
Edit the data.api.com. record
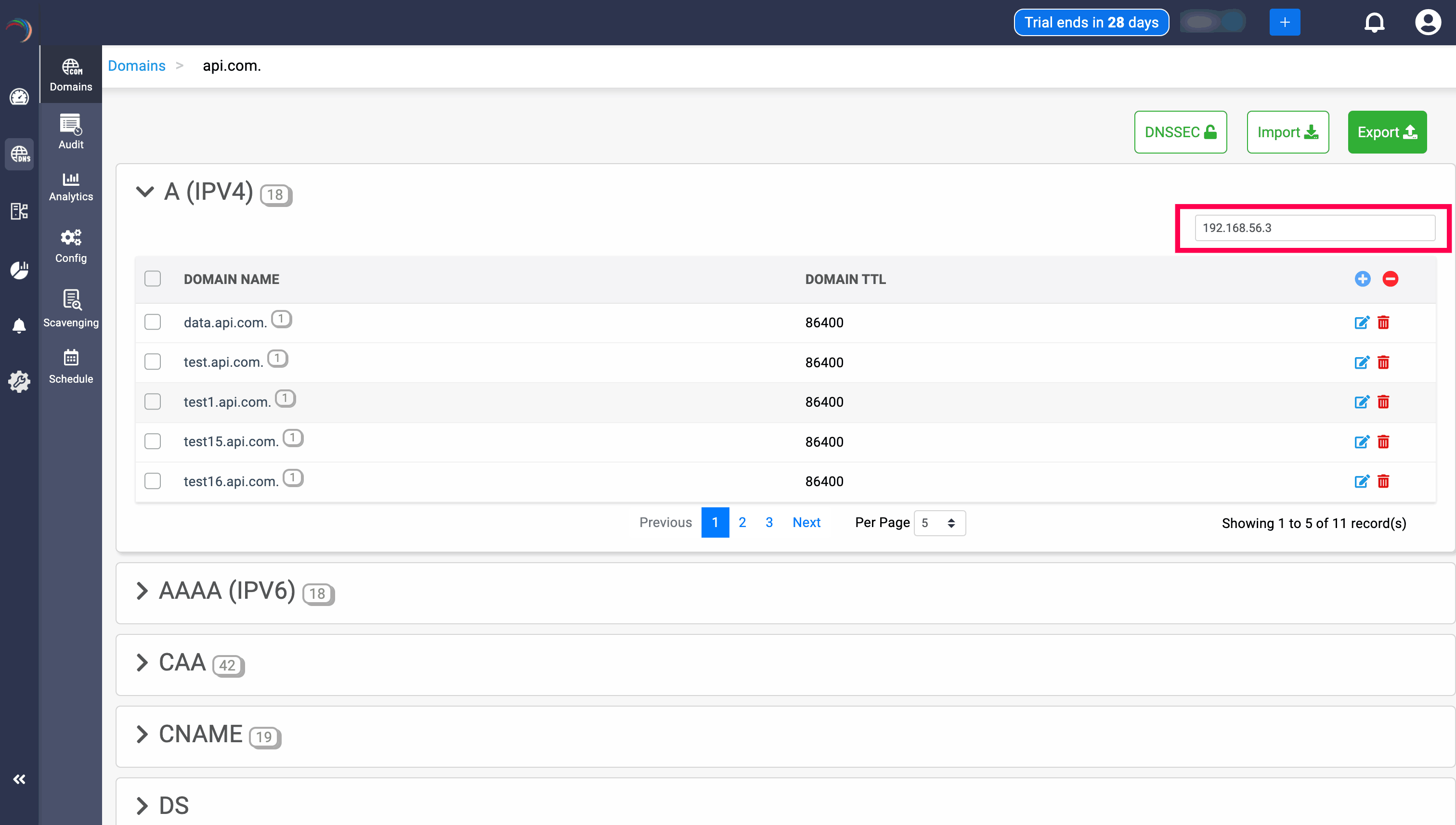(x=1361, y=322)
